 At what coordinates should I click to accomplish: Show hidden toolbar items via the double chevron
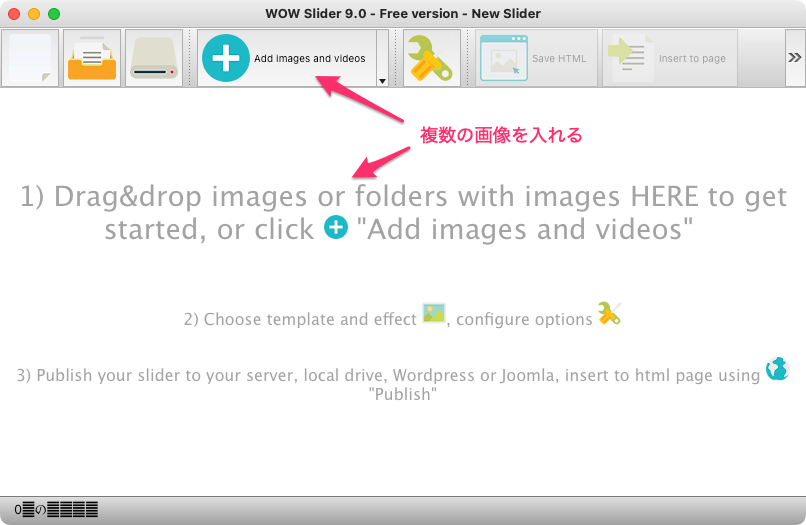pyautogui.click(x=794, y=58)
